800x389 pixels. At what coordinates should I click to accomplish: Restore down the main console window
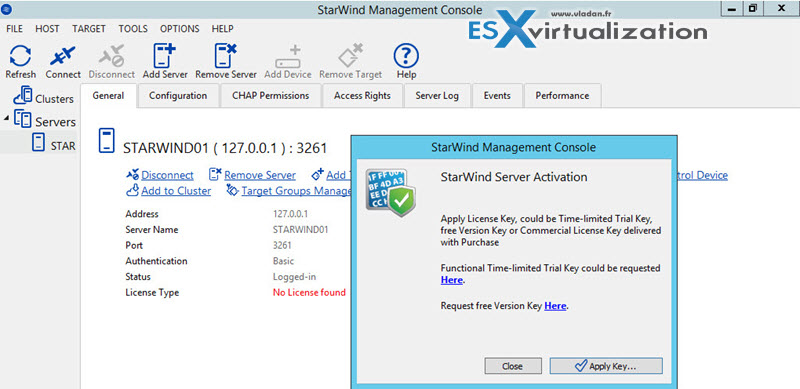tap(753, 8)
